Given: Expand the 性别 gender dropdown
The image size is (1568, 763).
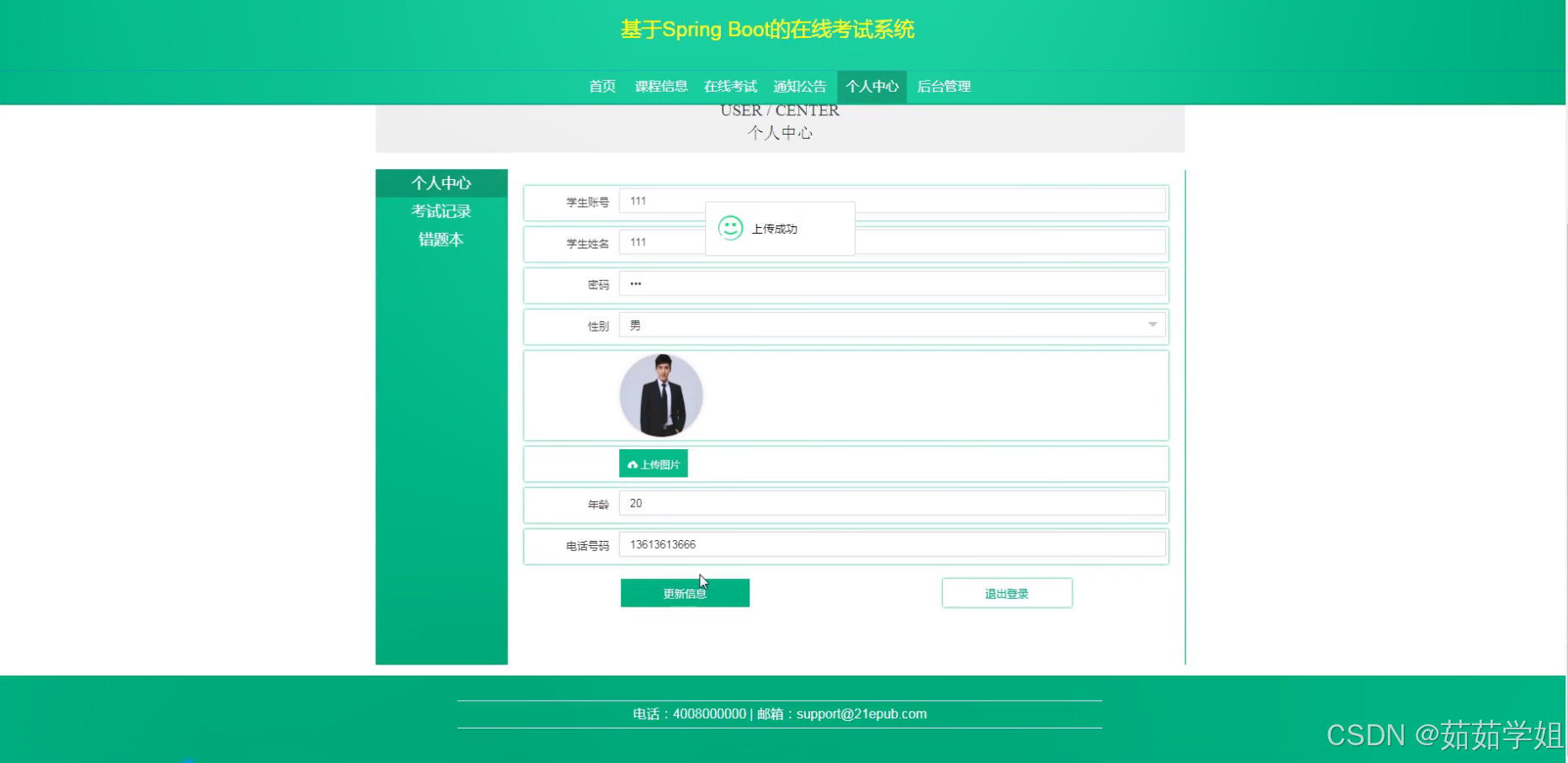Looking at the screenshot, I should click(892, 325).
